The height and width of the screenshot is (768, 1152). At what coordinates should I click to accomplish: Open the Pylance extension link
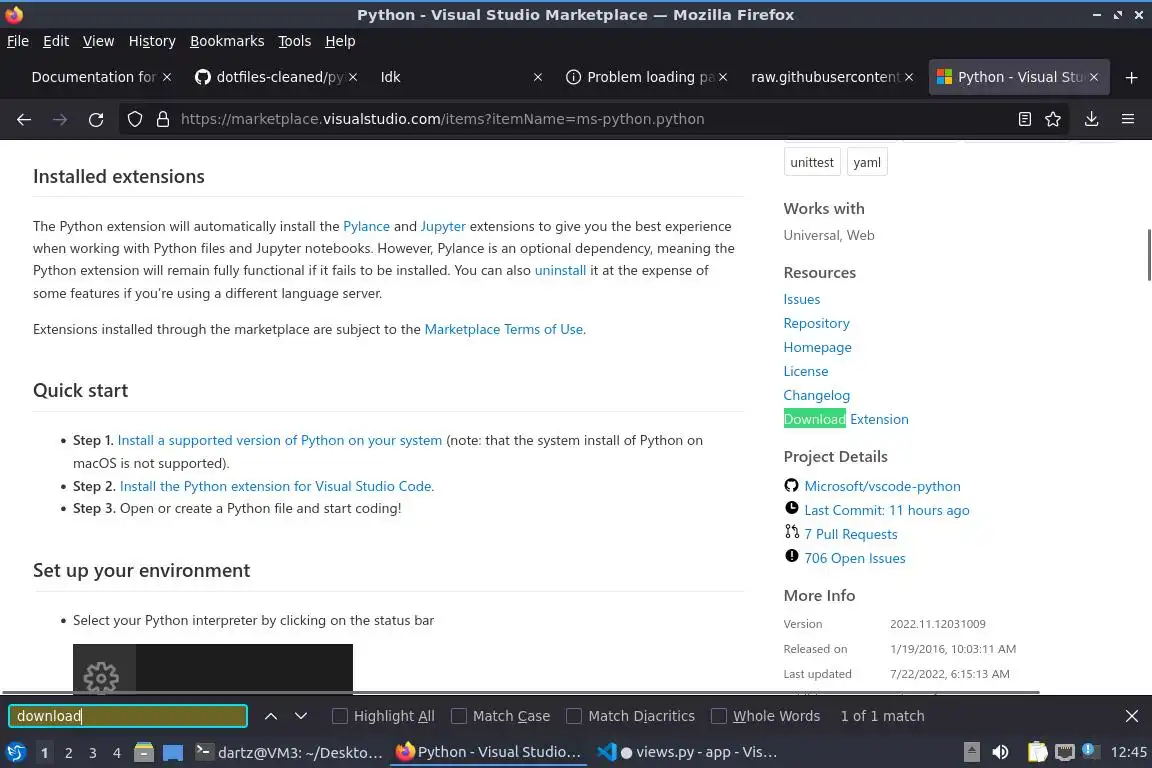click(366, 226)
